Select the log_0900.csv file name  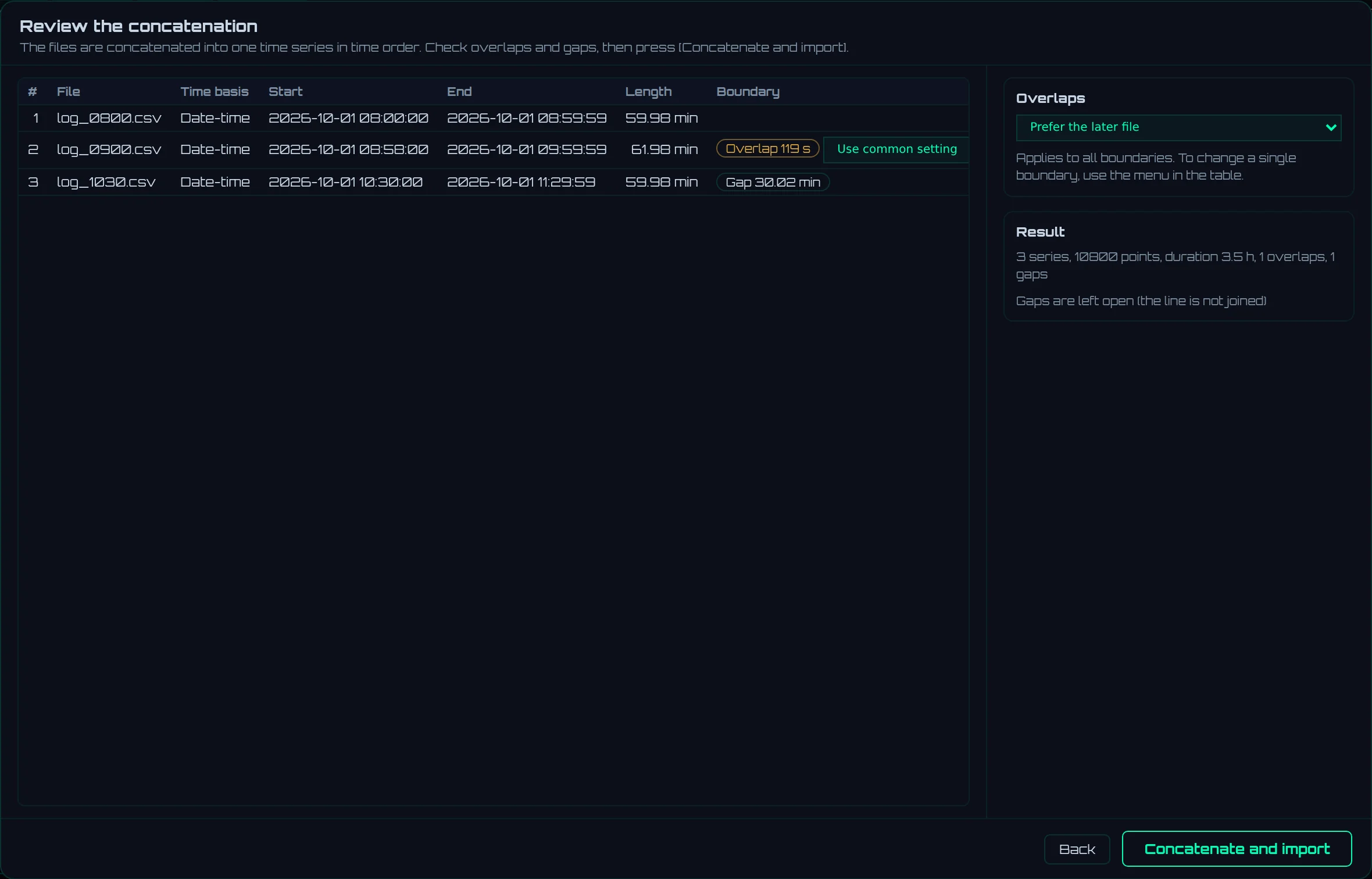point(109,150)
